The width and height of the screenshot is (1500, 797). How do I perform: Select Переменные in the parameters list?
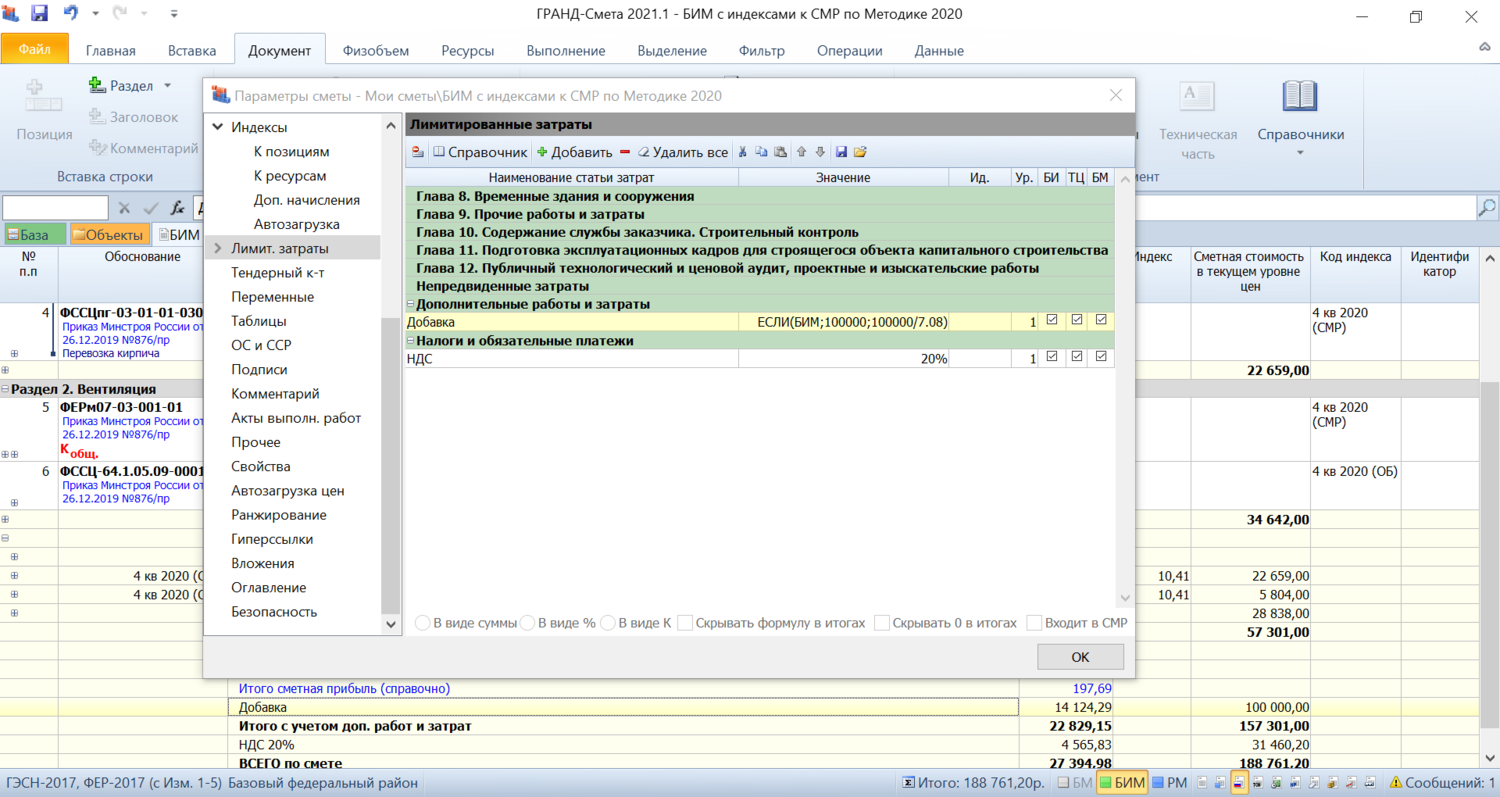pyautogui.click(x=272, y=297)
